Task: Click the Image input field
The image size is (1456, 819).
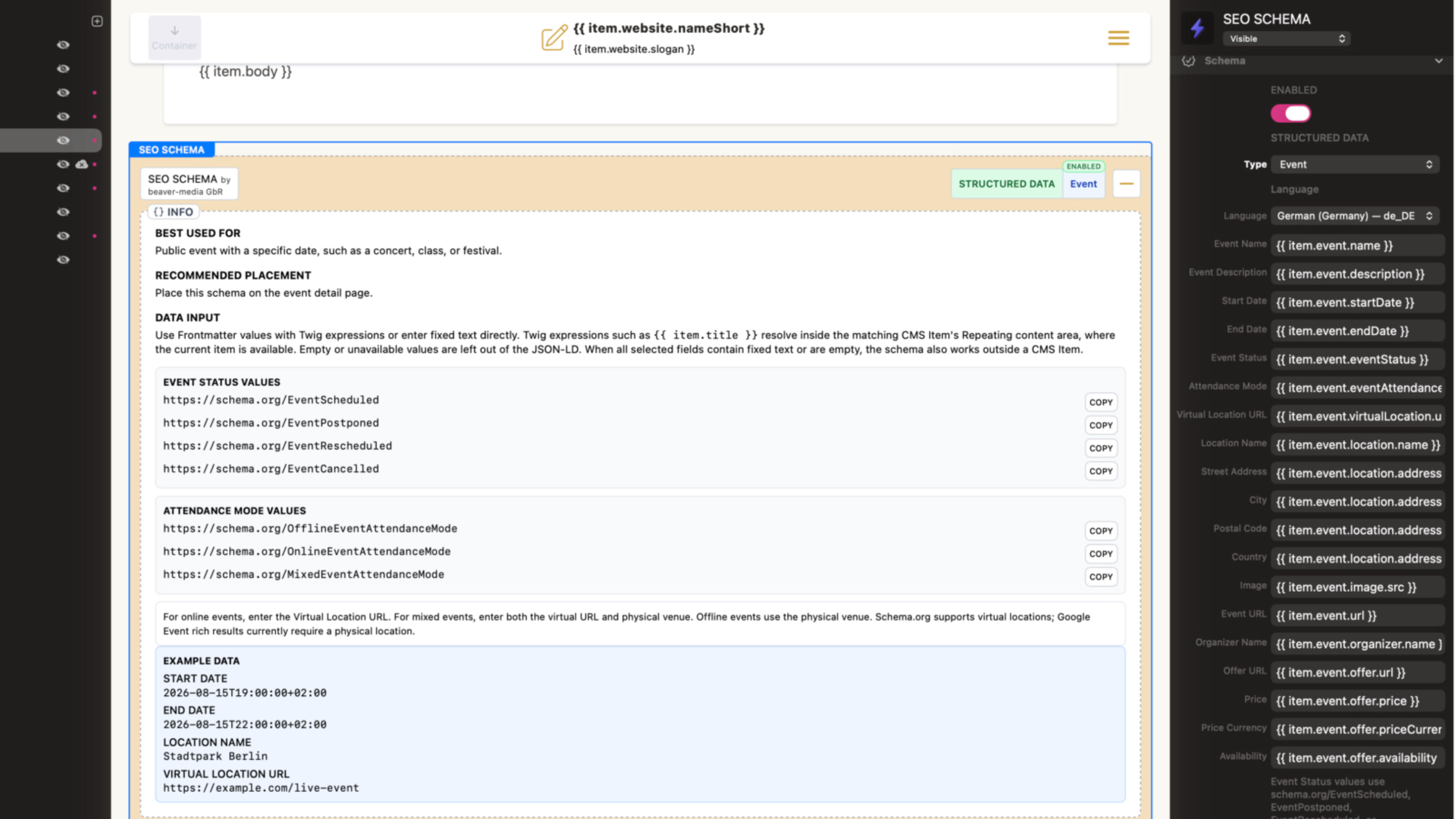Action: click(1358, 587)
